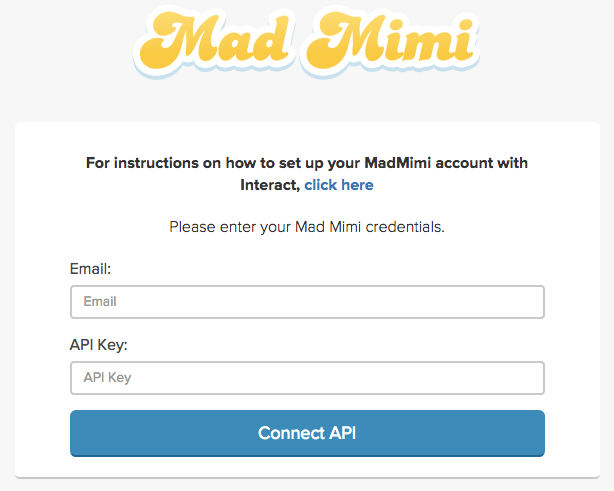
Task: Open the "click here" instructions link
Action: tap(339, 185)
